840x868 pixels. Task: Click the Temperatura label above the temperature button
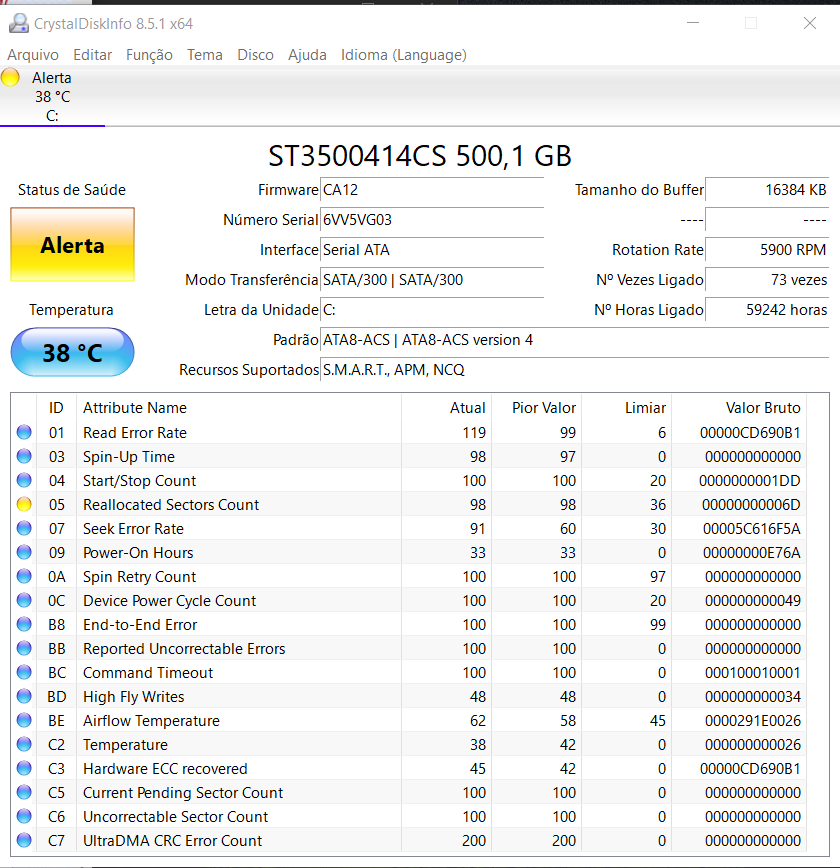tap(71, 309)
